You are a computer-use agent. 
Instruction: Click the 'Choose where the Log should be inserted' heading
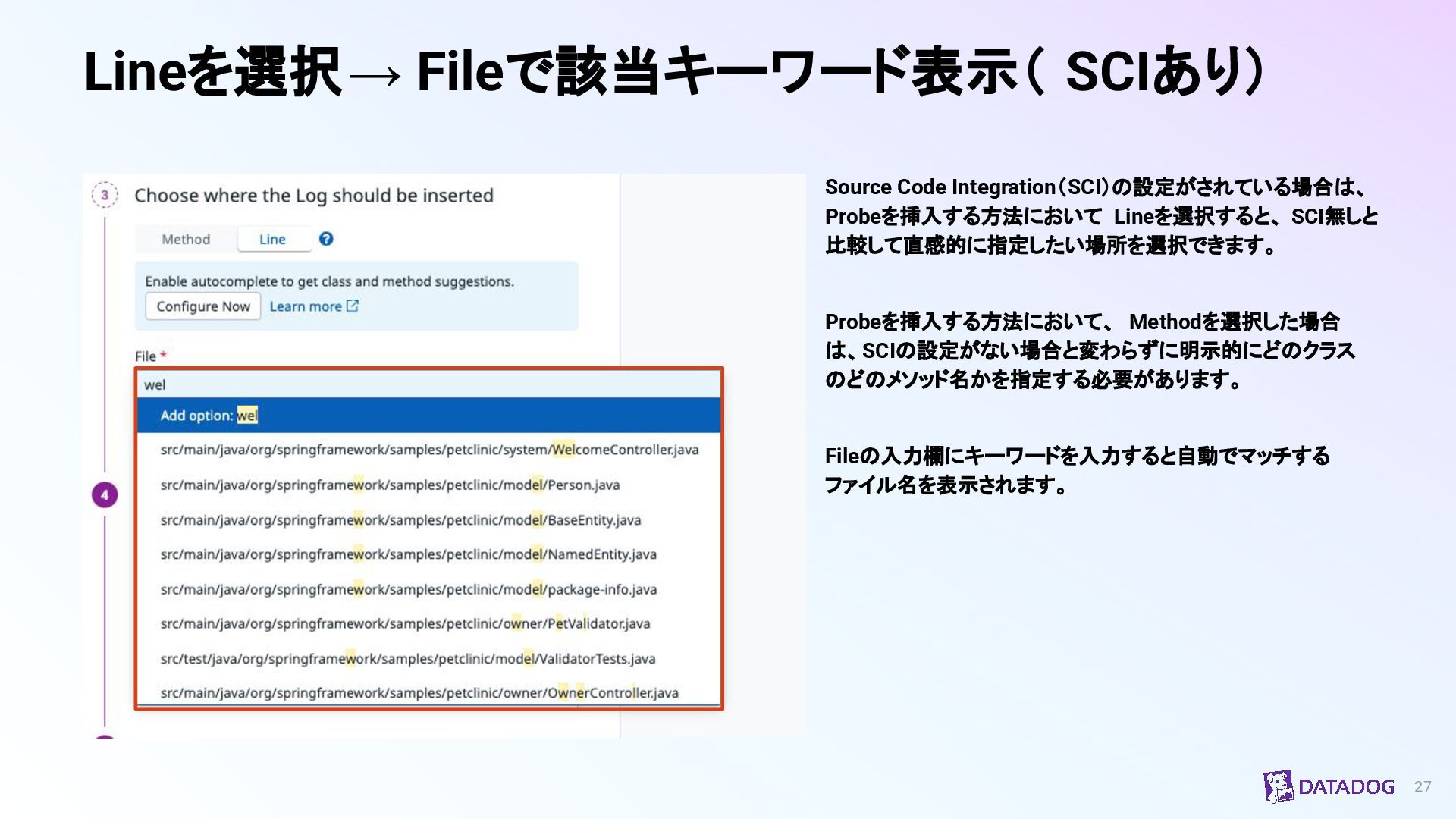(313, 196)
